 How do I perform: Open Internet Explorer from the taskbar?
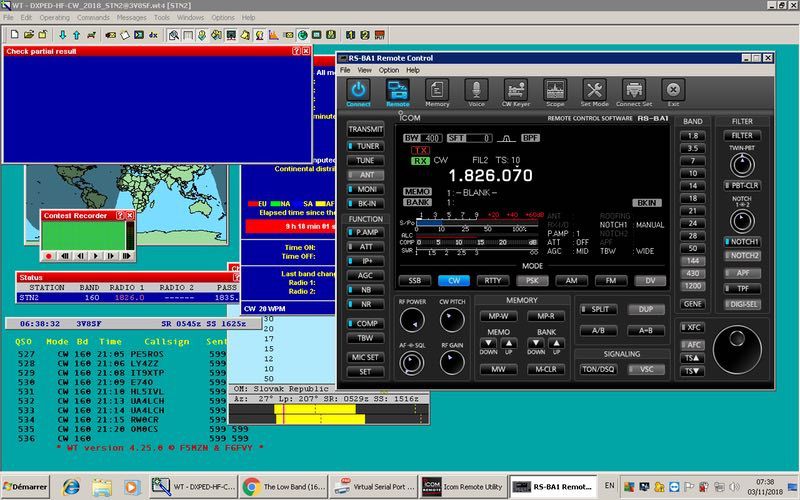coord(70,487)
